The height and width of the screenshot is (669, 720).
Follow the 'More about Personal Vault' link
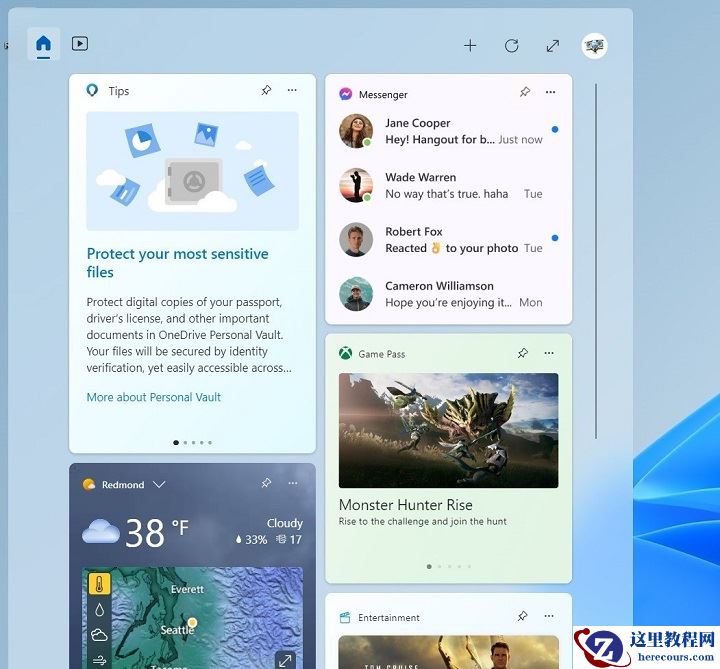[154, 397]
